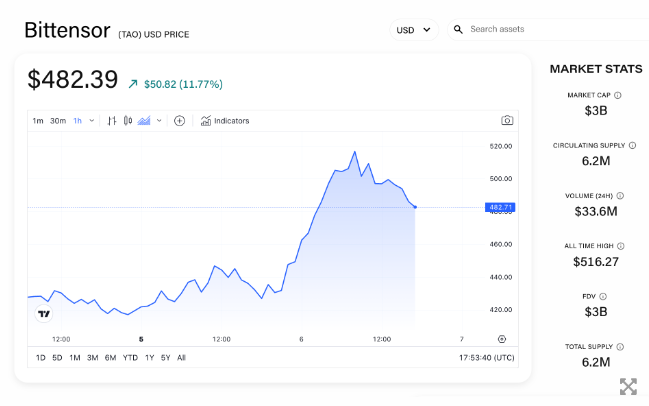Click the 520.00 price axis label
Image resolution: width=649 pixels, height=406 pixels.
click(x=501, y=146)
